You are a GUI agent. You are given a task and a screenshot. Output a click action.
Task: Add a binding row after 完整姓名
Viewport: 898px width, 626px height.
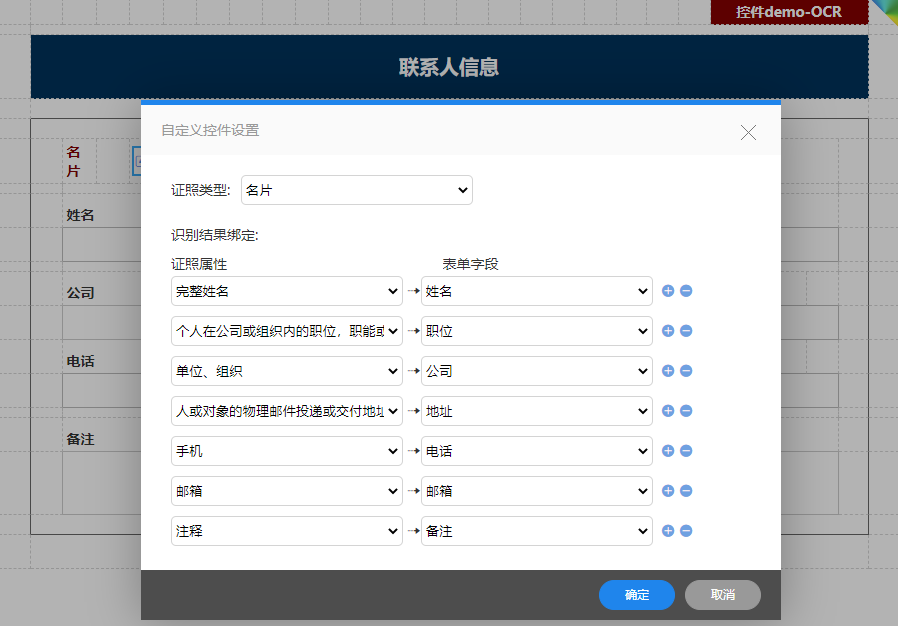668,291
